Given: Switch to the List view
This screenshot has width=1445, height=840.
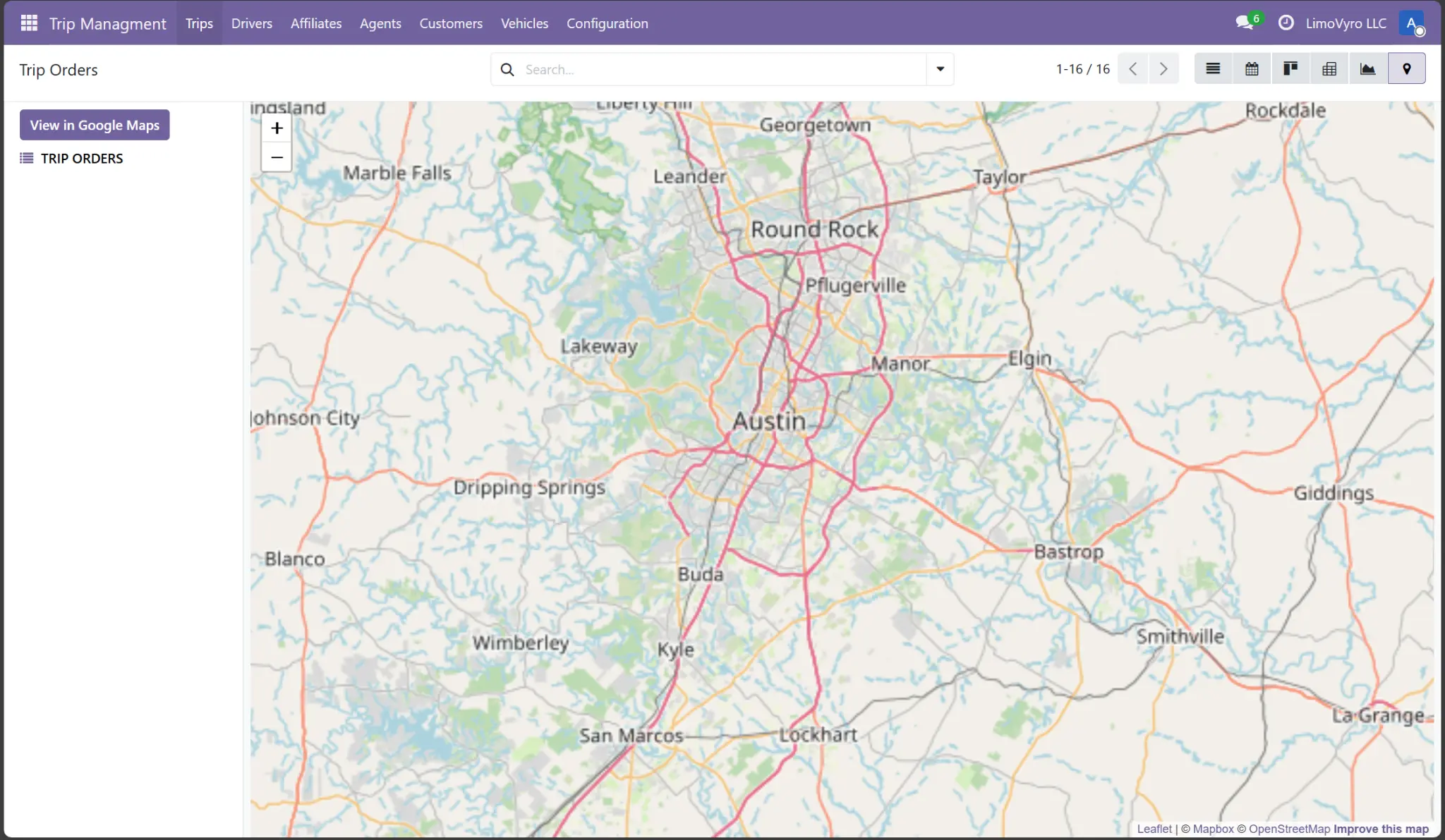Looking at the screenshot, I should point(1212,68).
